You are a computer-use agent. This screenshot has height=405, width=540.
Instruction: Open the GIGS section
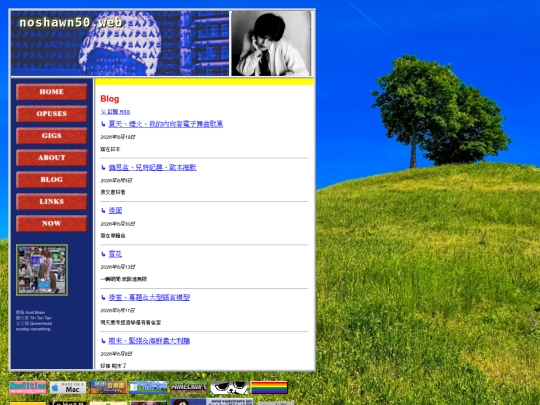point(52,136)
